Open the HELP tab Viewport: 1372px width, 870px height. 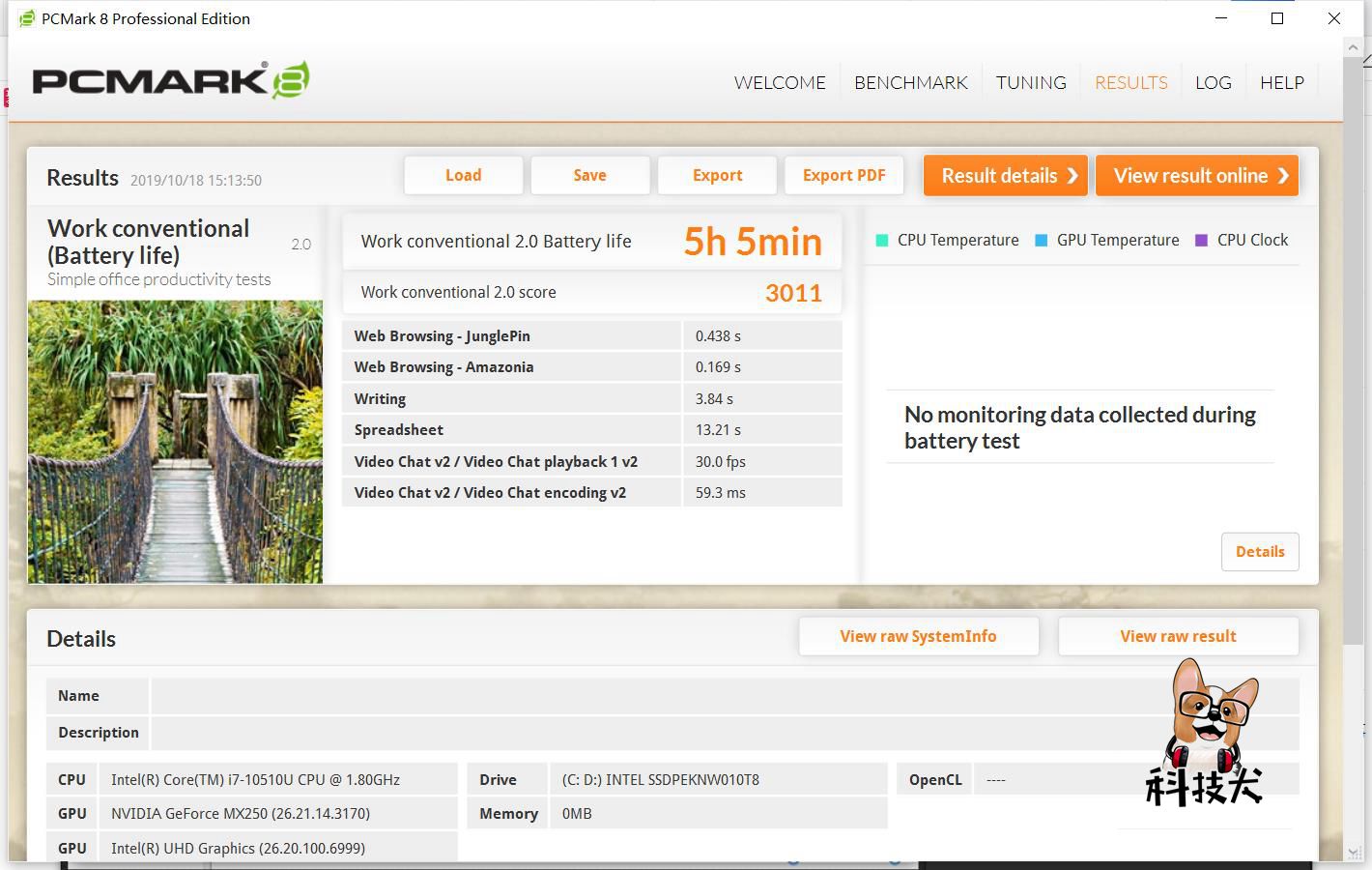click(x=1282, y=83)
